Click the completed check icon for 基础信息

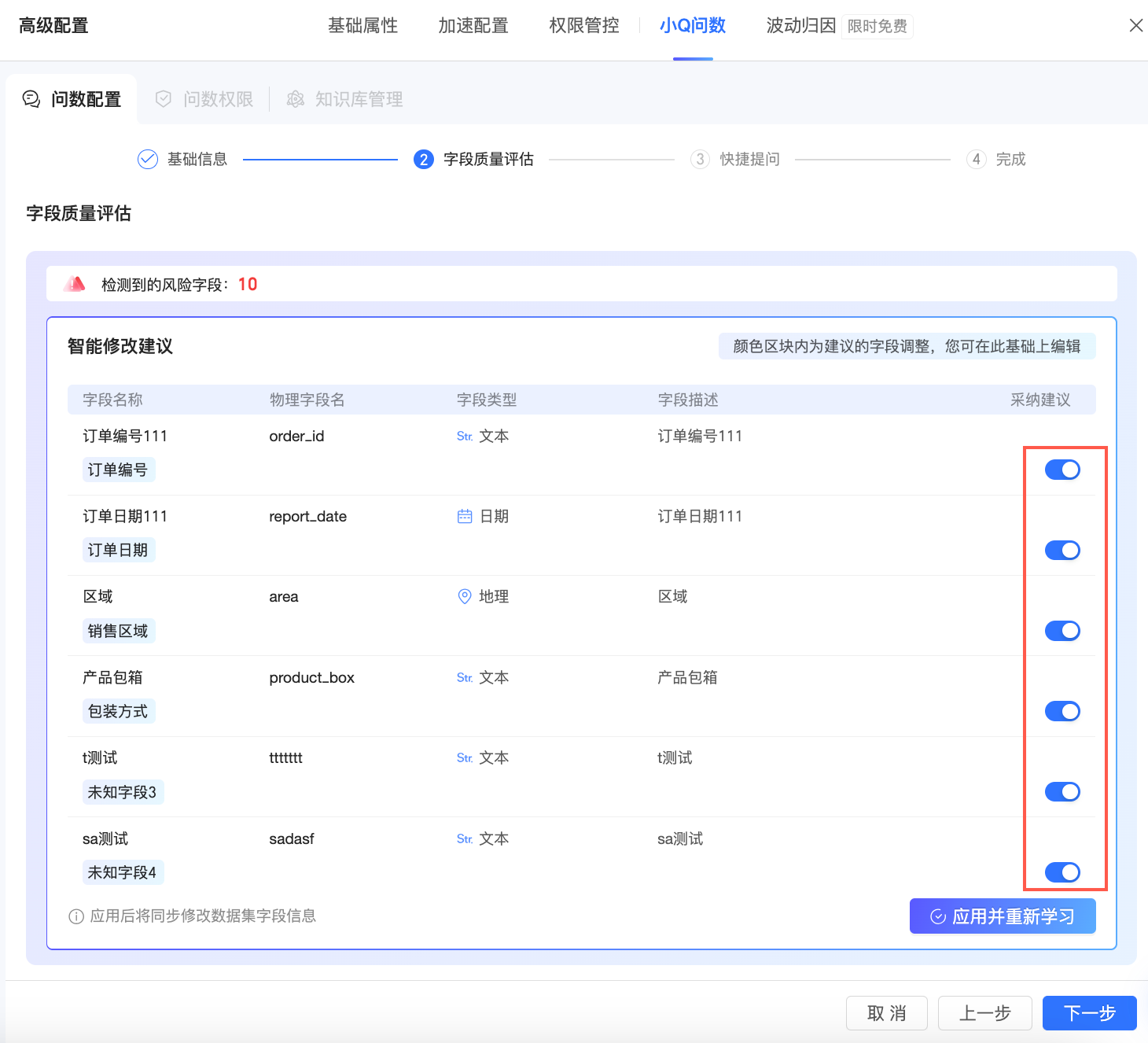148,160
